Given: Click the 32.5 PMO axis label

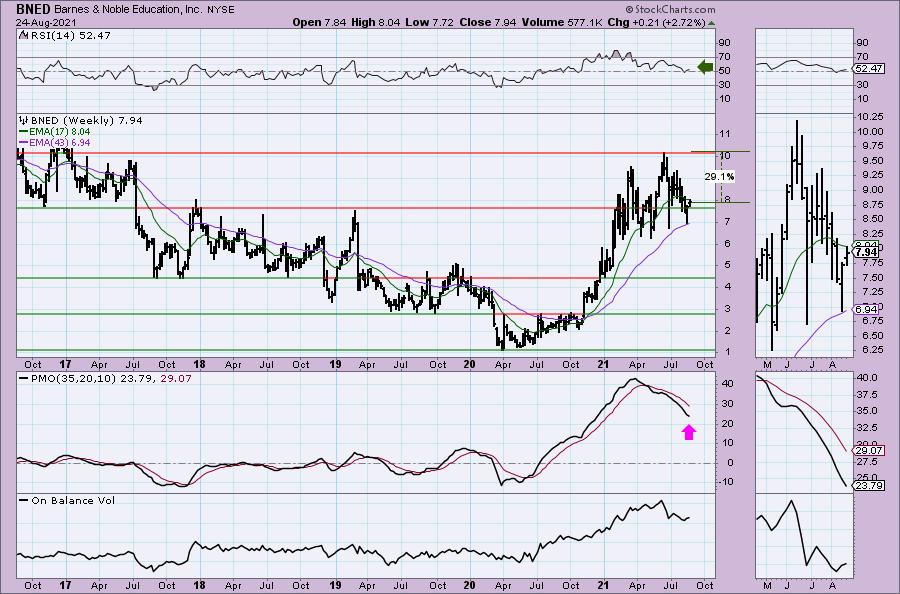Looking at the screenshot, I should pos(867,428).
